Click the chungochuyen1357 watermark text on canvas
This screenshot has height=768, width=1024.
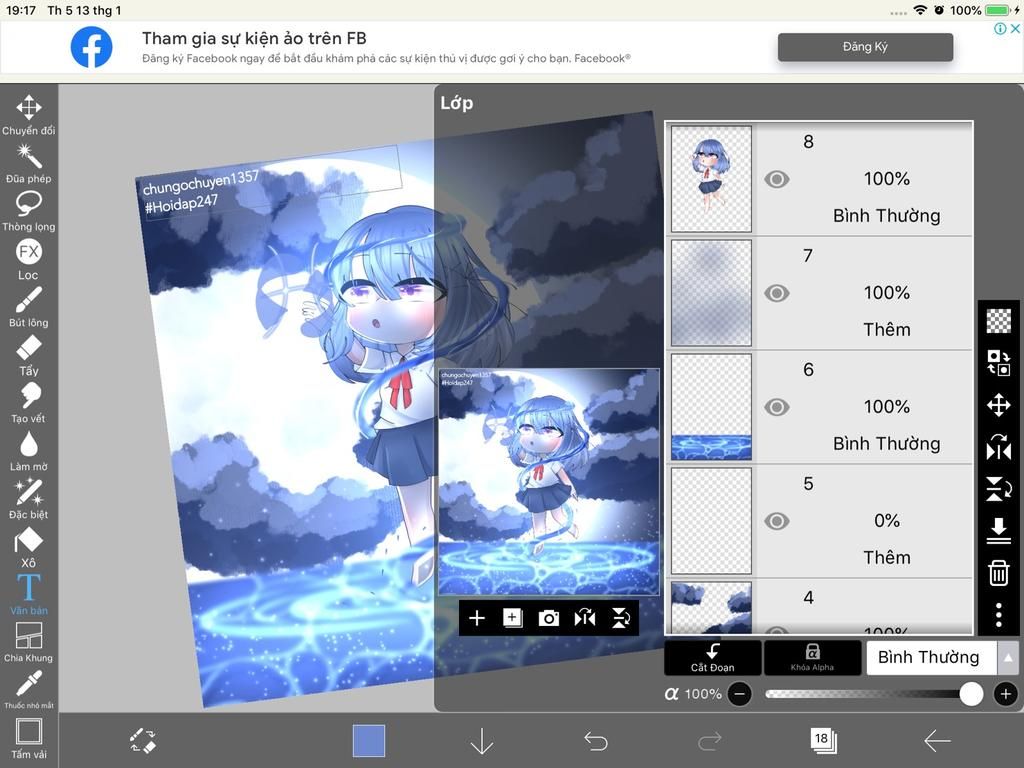[200, 183]
